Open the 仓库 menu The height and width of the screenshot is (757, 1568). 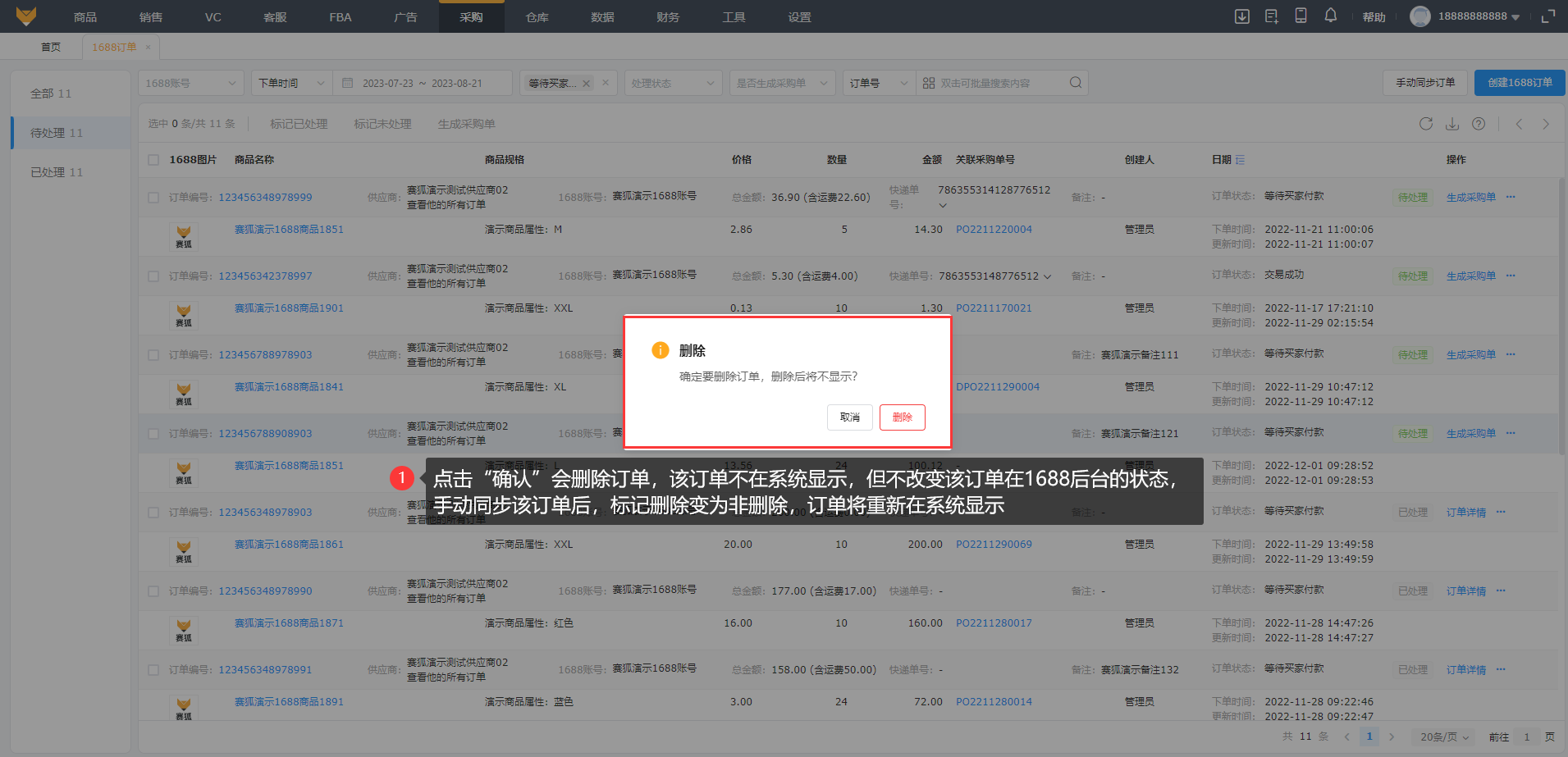pos(537,16)
